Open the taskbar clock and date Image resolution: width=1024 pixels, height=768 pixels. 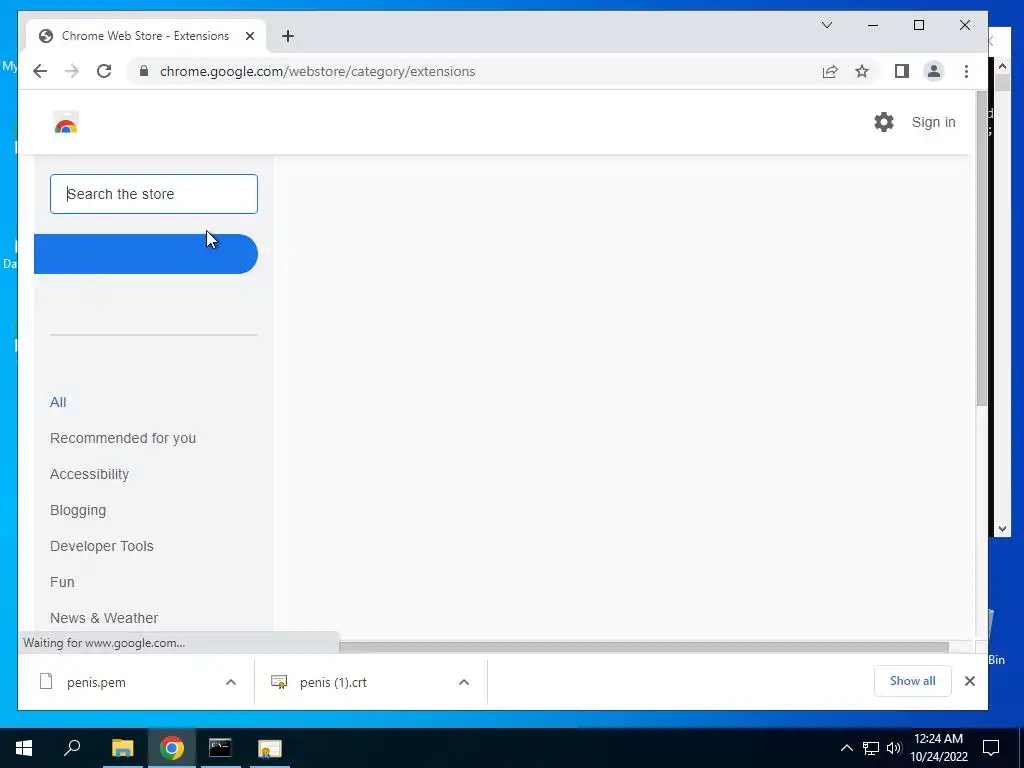pyautogui.click(x=938, y=748)
